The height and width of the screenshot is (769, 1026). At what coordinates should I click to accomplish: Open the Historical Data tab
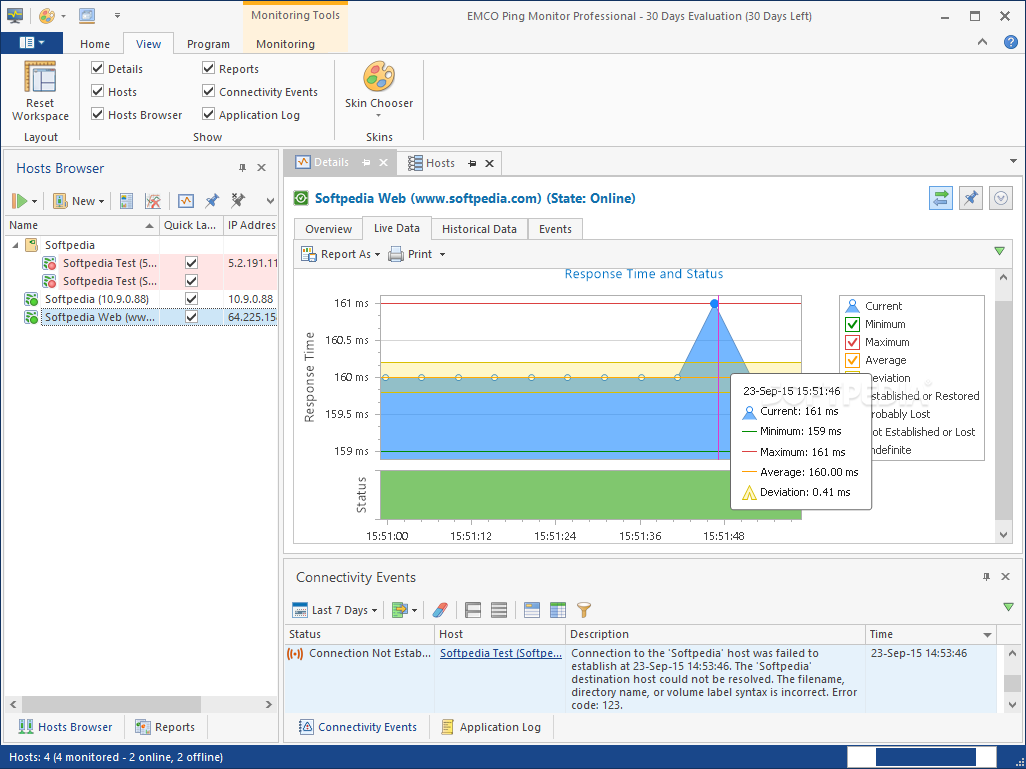pyautogui.click(x=479, y=229)
